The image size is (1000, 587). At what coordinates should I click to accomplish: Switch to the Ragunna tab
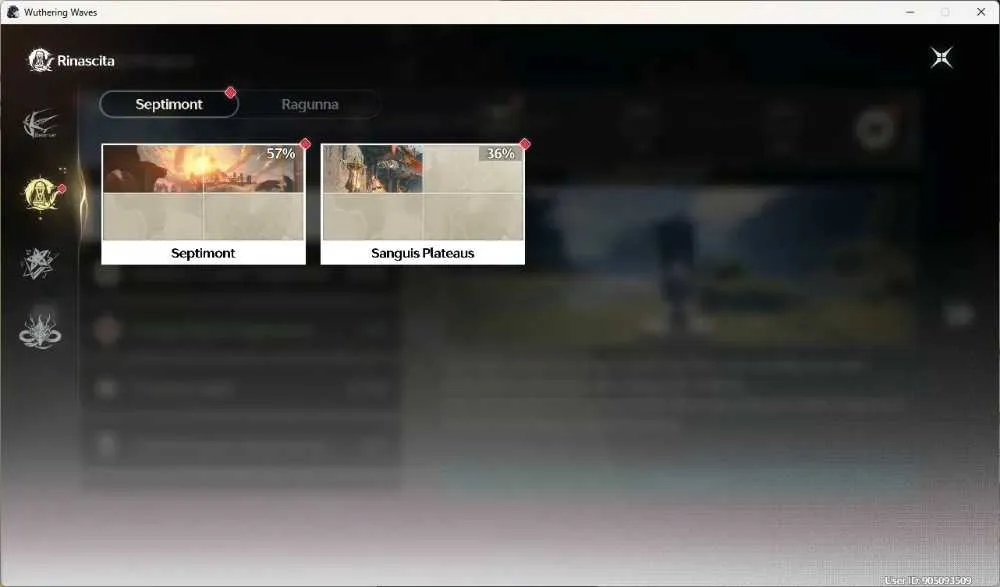point(310,104)
